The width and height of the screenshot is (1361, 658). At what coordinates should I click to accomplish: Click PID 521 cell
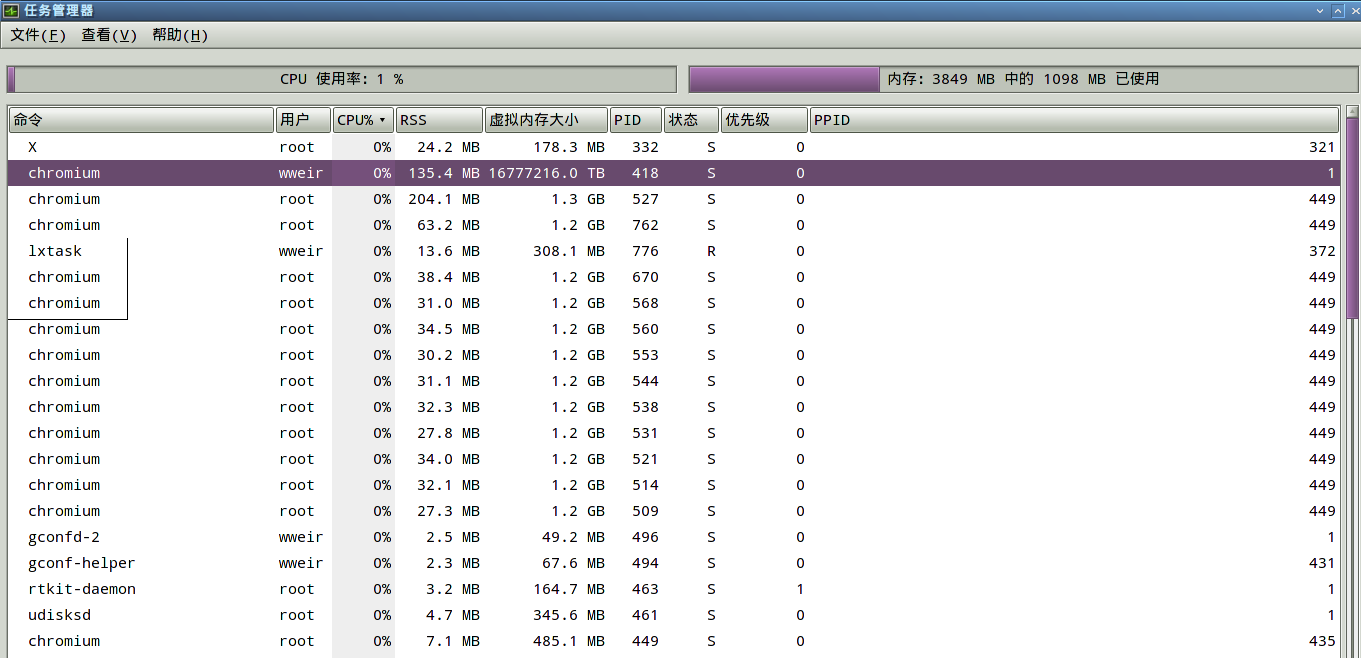click(645, 459)
